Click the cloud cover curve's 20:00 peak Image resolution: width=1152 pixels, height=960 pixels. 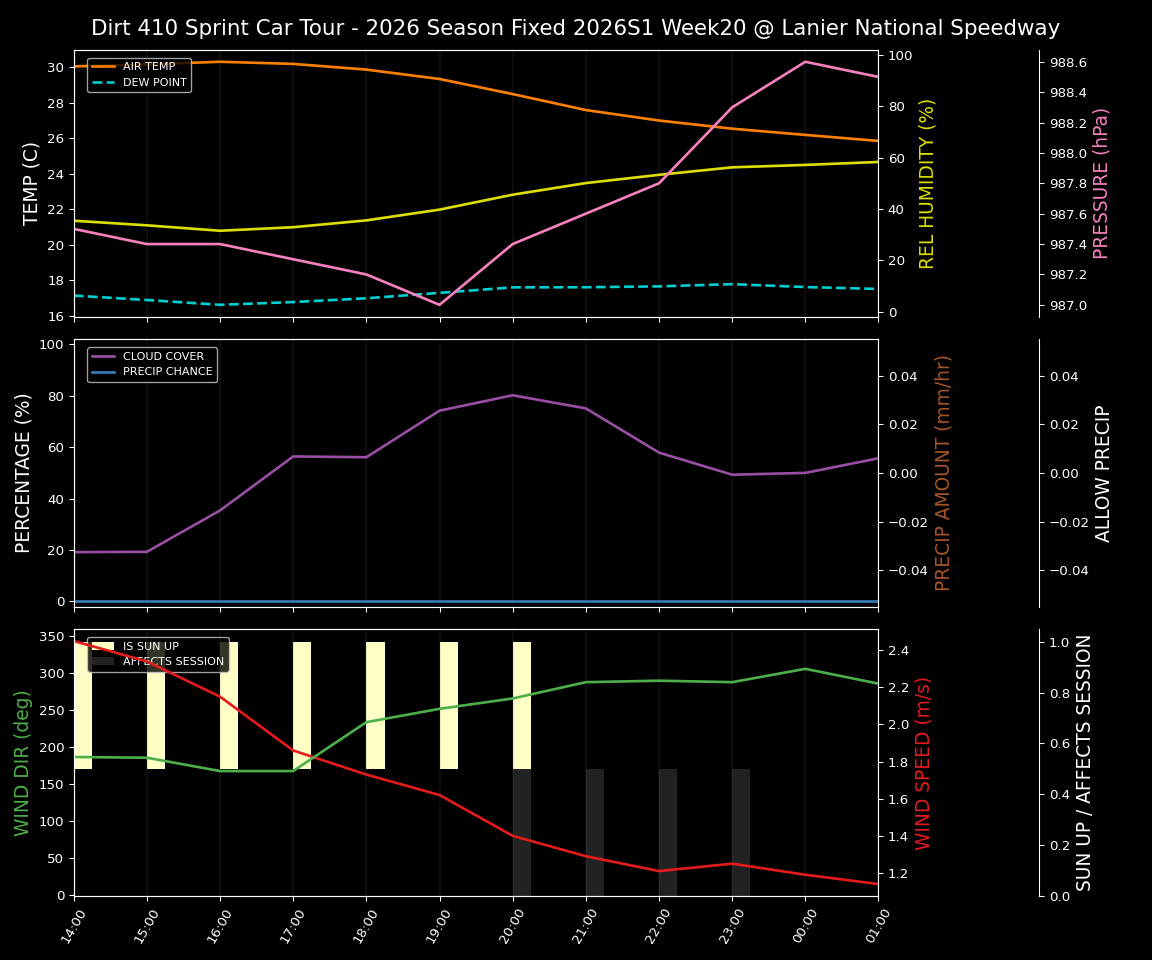point(512,395)
